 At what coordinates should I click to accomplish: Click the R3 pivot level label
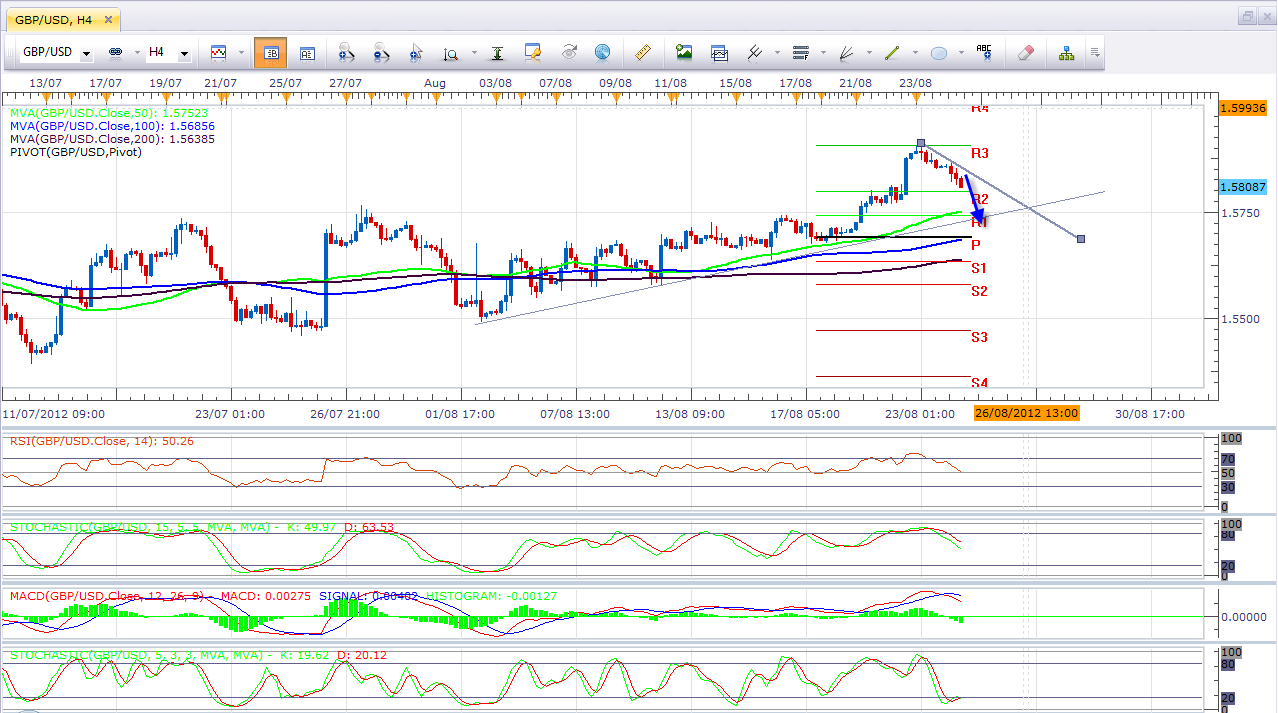coord(980,153)
